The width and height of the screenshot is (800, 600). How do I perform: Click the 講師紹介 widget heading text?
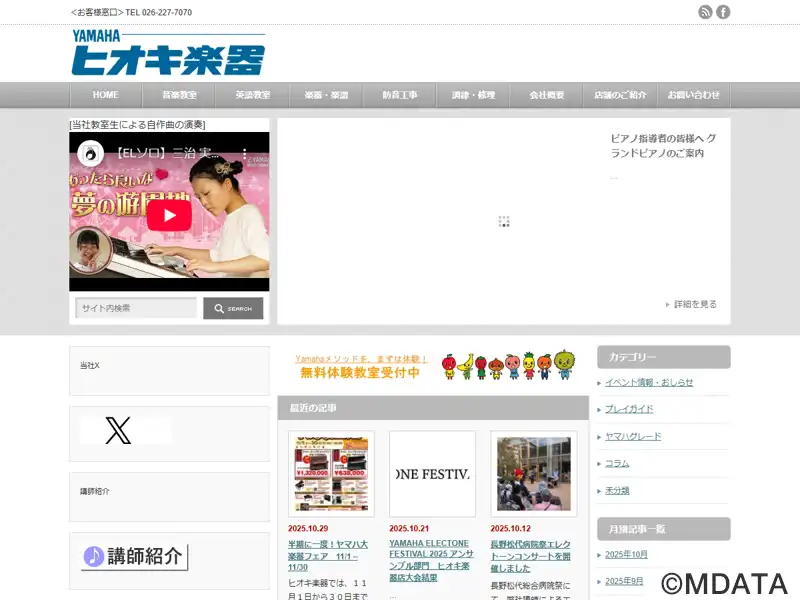tap(94, 491)
